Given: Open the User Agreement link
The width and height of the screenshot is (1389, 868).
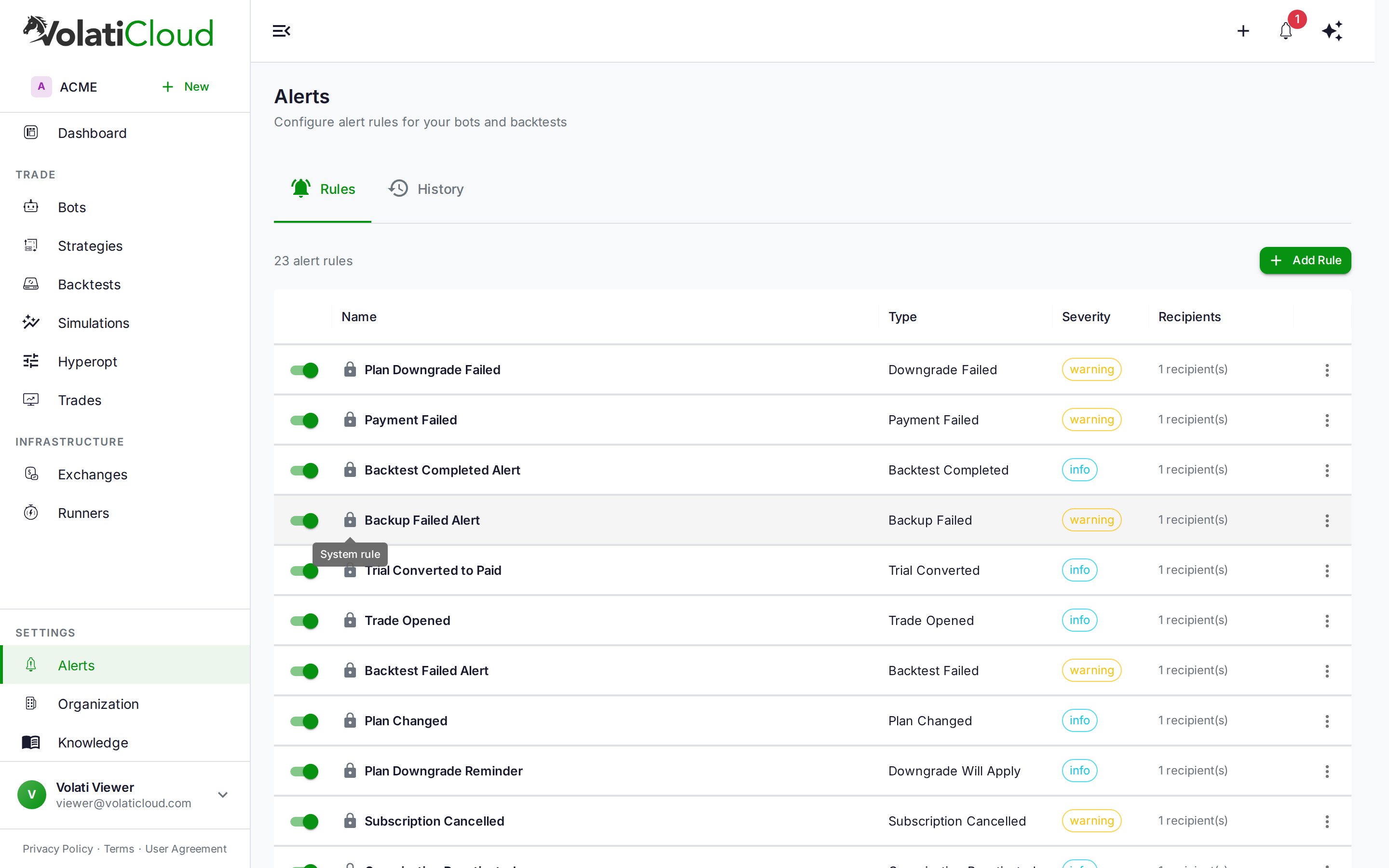Looking at the screenshot, I should pyautogui.click(x=186, y=849).
